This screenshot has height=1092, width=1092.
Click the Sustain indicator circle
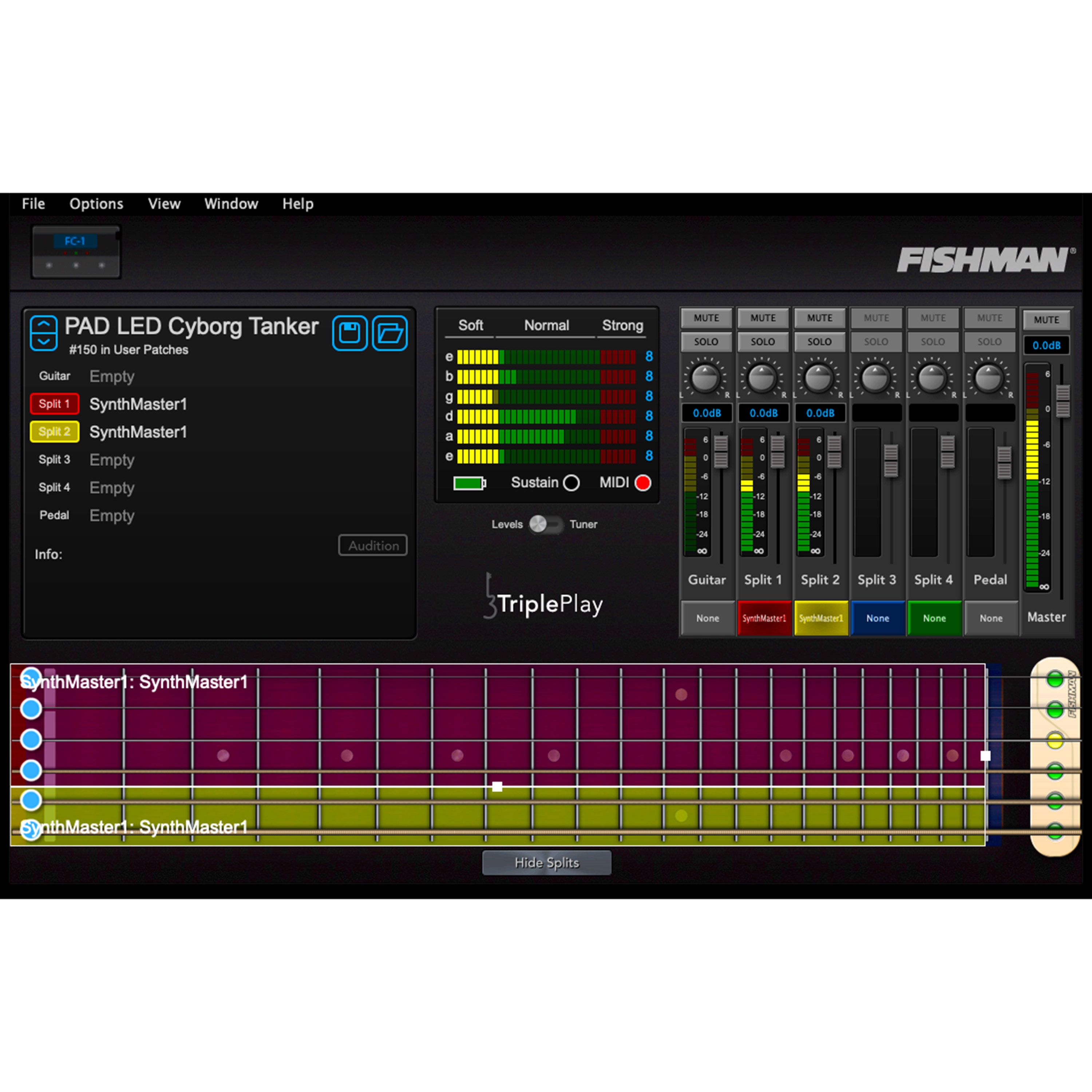click(x=571, y=483)
